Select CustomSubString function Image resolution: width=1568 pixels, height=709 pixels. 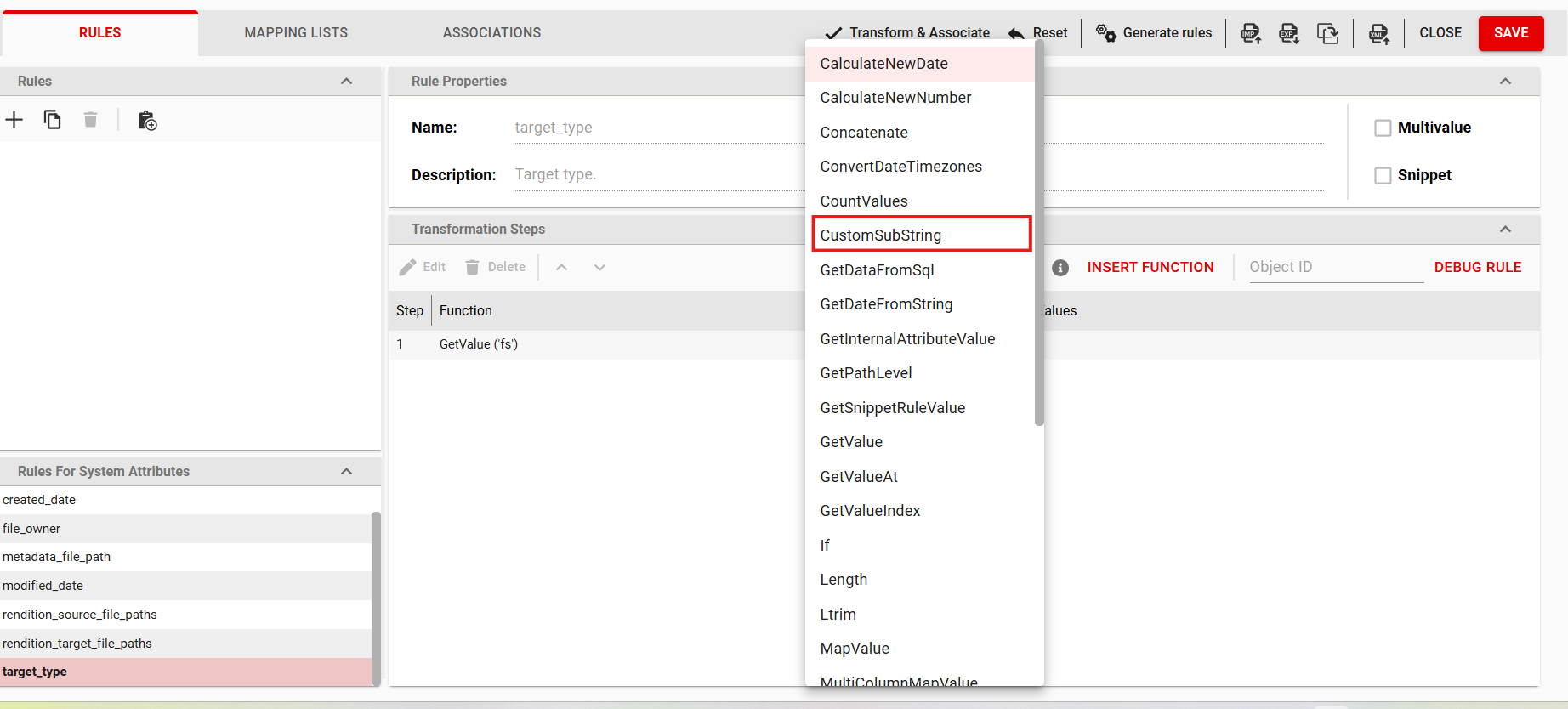(920, 235)
